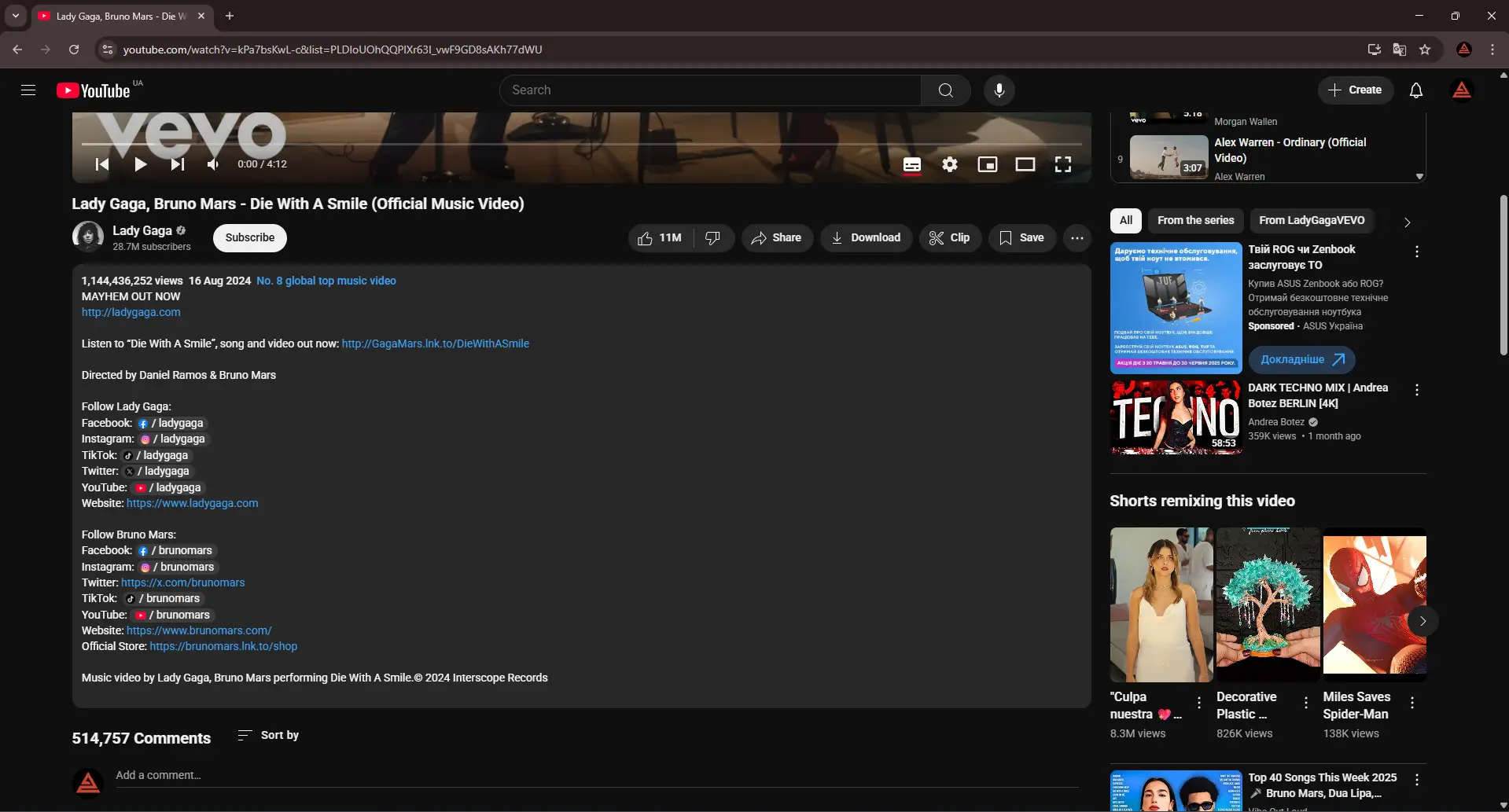Enable subtitles with the CC icon
This screenshot has width=1509, height=812.
point(911,164)
